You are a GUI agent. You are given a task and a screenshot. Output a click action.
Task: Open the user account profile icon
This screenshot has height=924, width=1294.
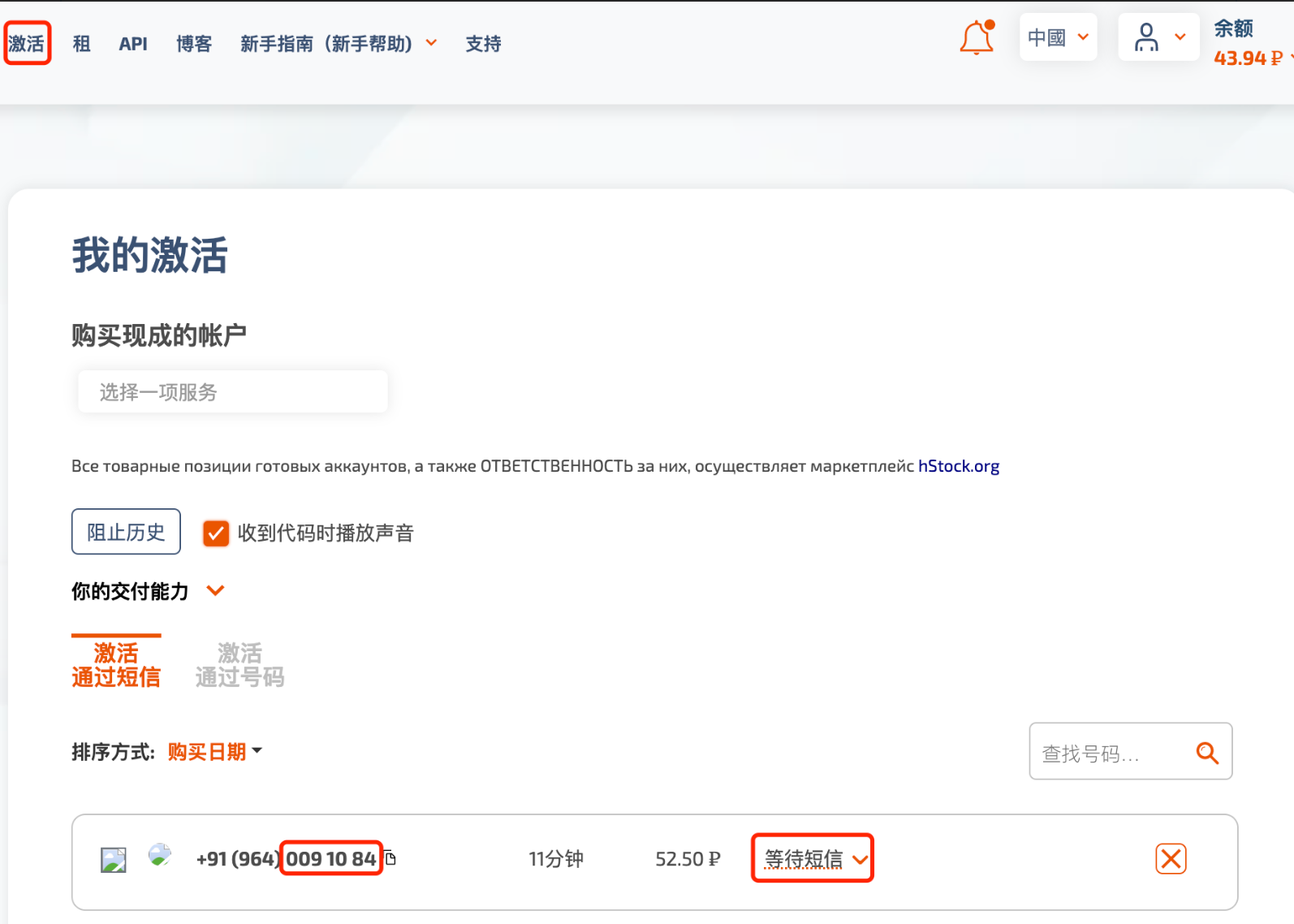tap(1146, 37)
